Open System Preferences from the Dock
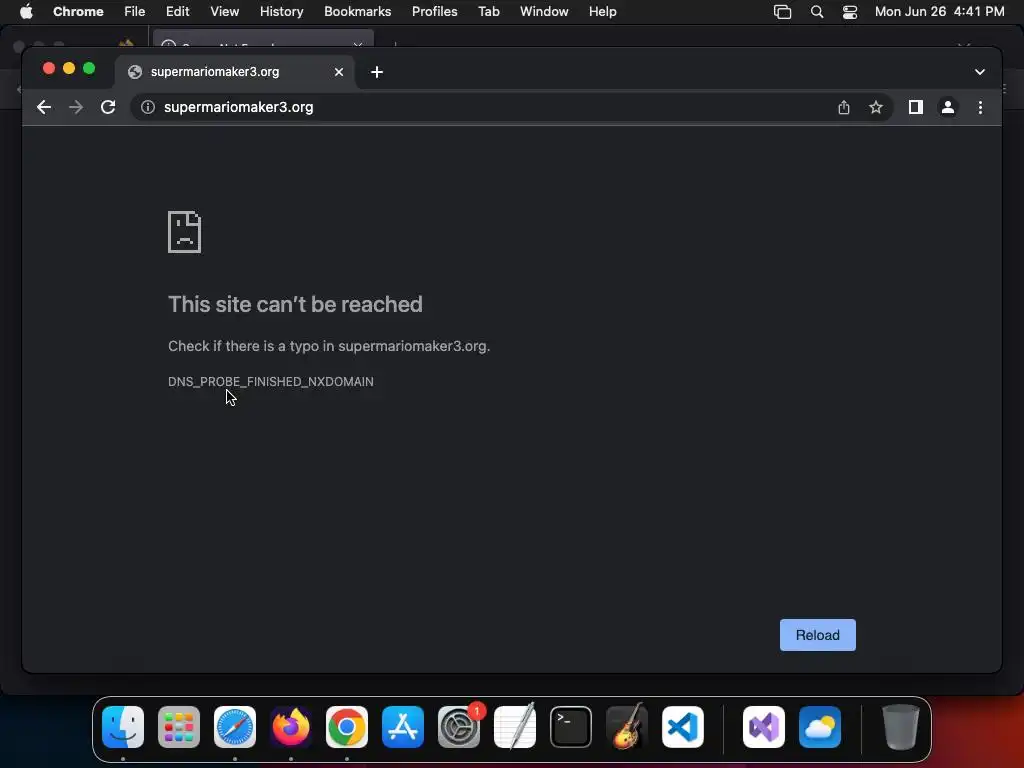 pos(459,727)
